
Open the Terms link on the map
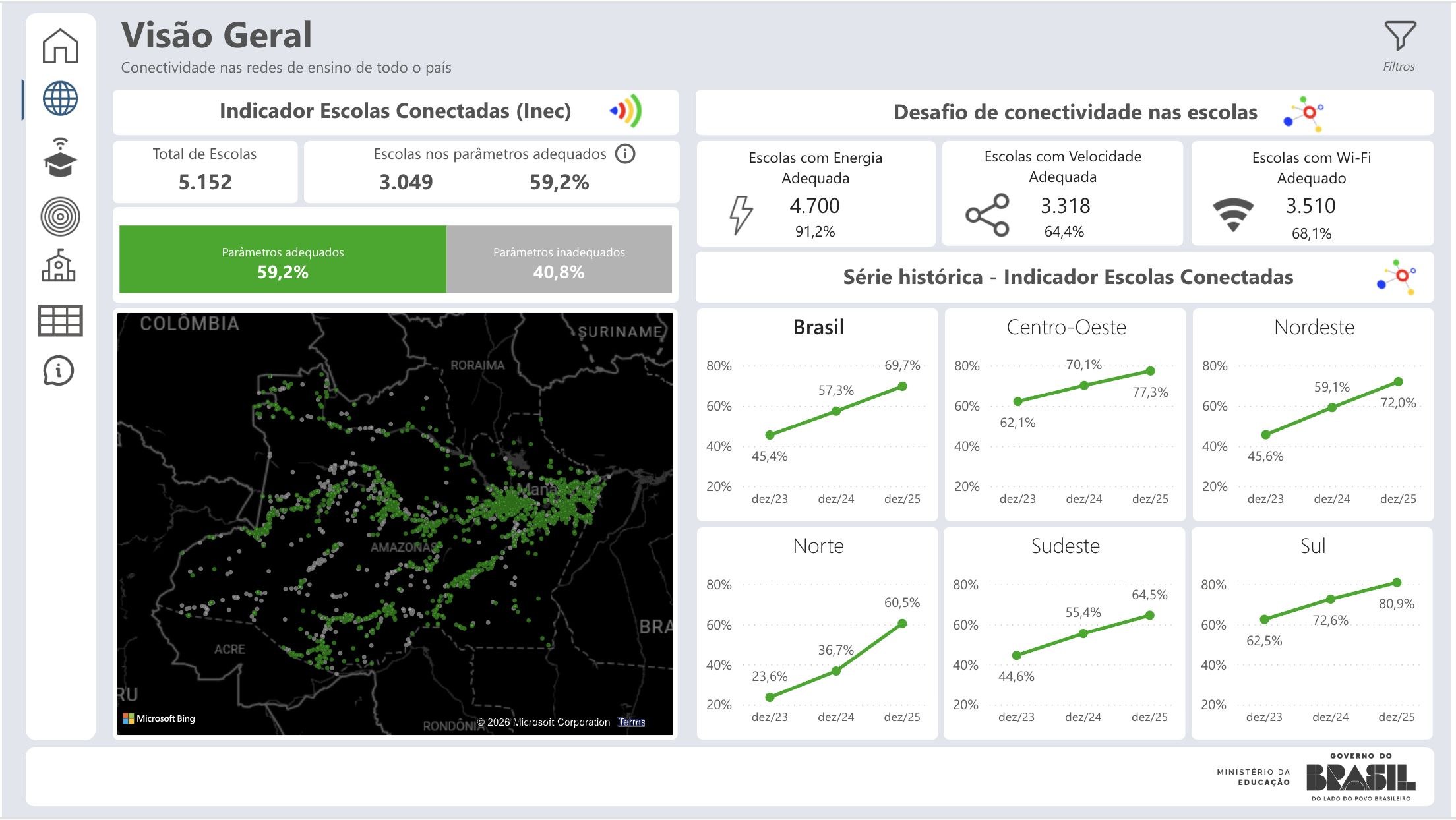631,722
